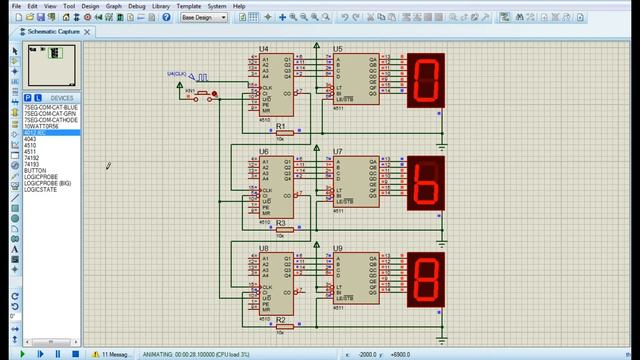The width and height of the screenshot is (640, 360).
Task: Open the Template menu
Action: [189, 6]
